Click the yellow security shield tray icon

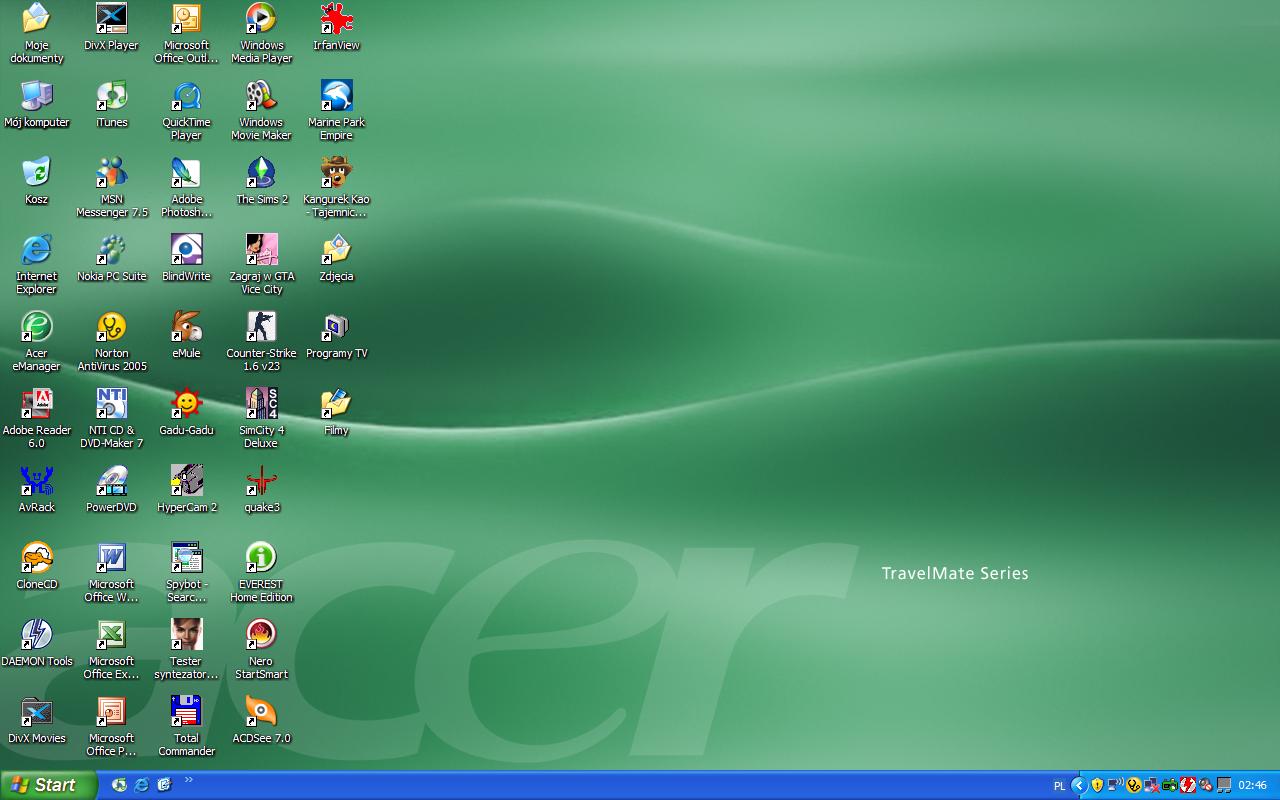(x=1097, y=785)
